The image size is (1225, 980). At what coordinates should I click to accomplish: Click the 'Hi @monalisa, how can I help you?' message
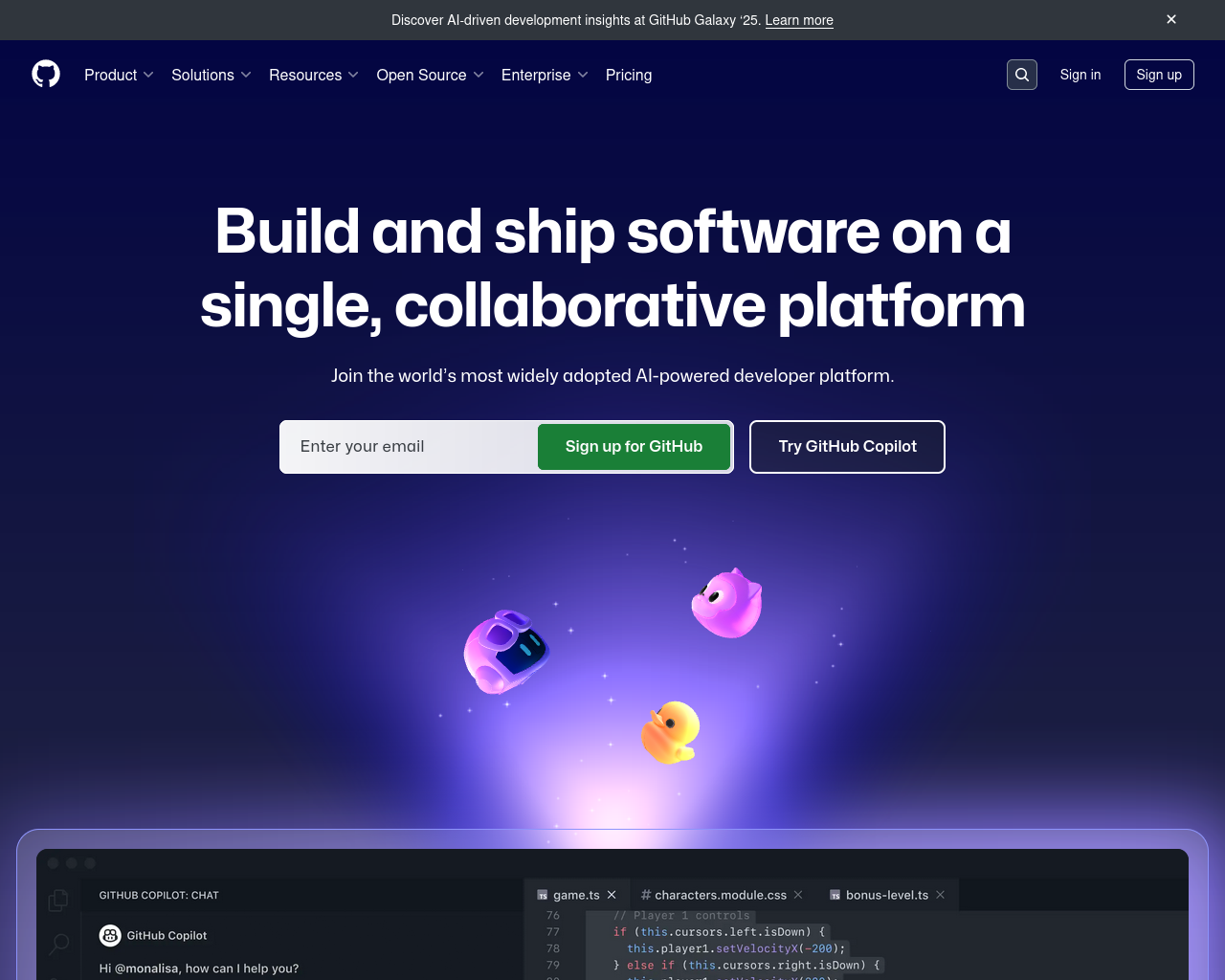pos(199,969)
